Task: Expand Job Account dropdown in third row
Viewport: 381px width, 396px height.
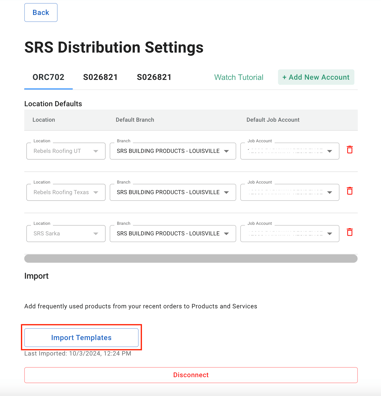Action: click(x=290, y=234)
